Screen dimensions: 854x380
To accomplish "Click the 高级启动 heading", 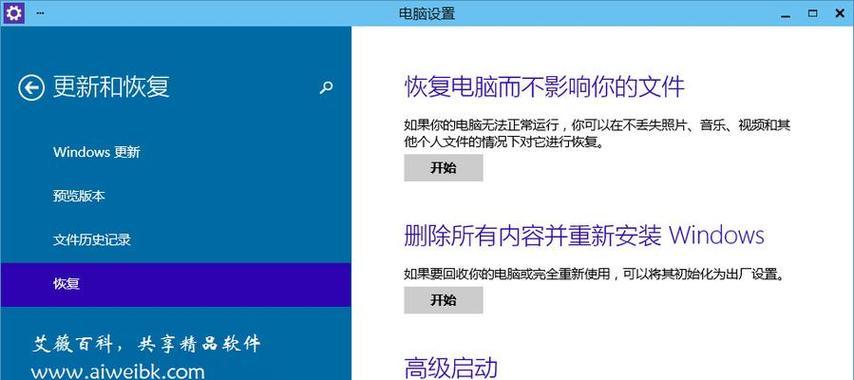I will (451, 368).
